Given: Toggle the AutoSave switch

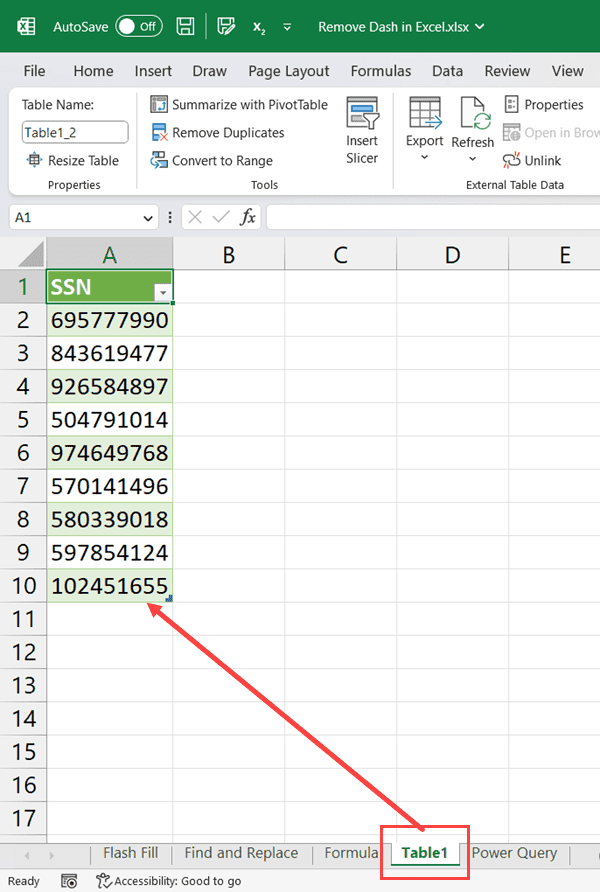Looking at the screenshot, I should point(138,26).
